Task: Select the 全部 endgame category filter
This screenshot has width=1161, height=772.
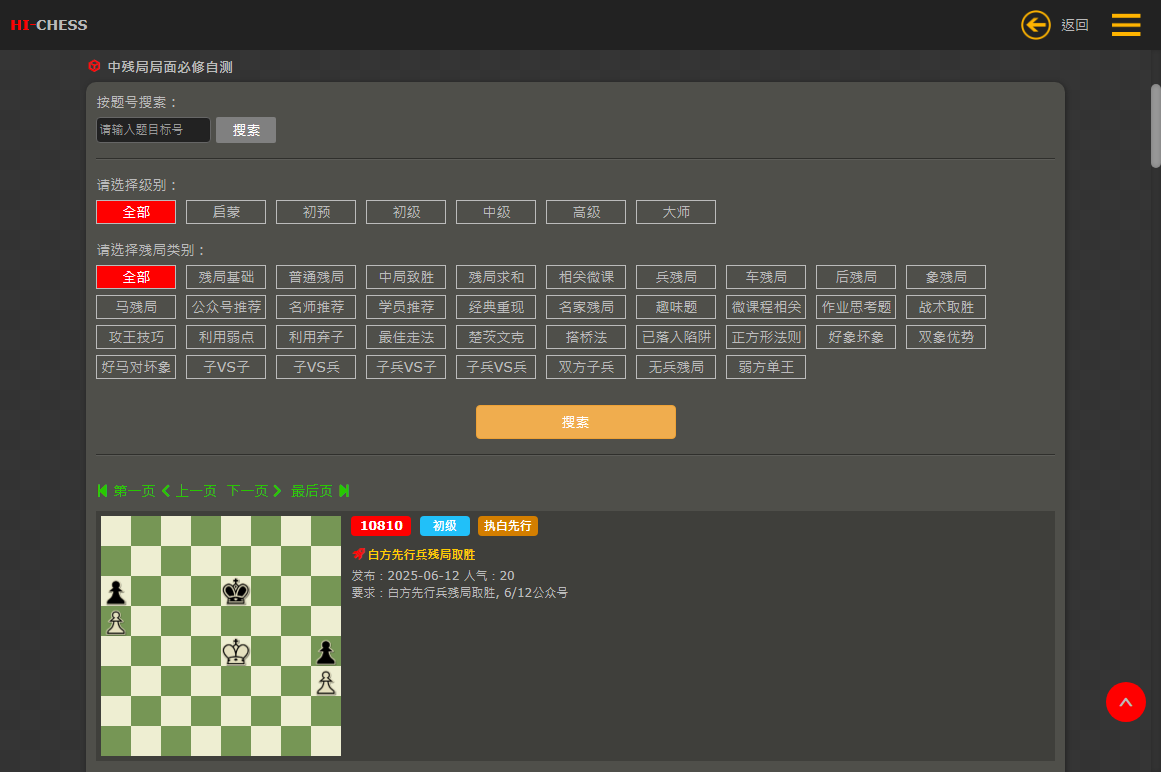Action: click(x=136, y=277)
